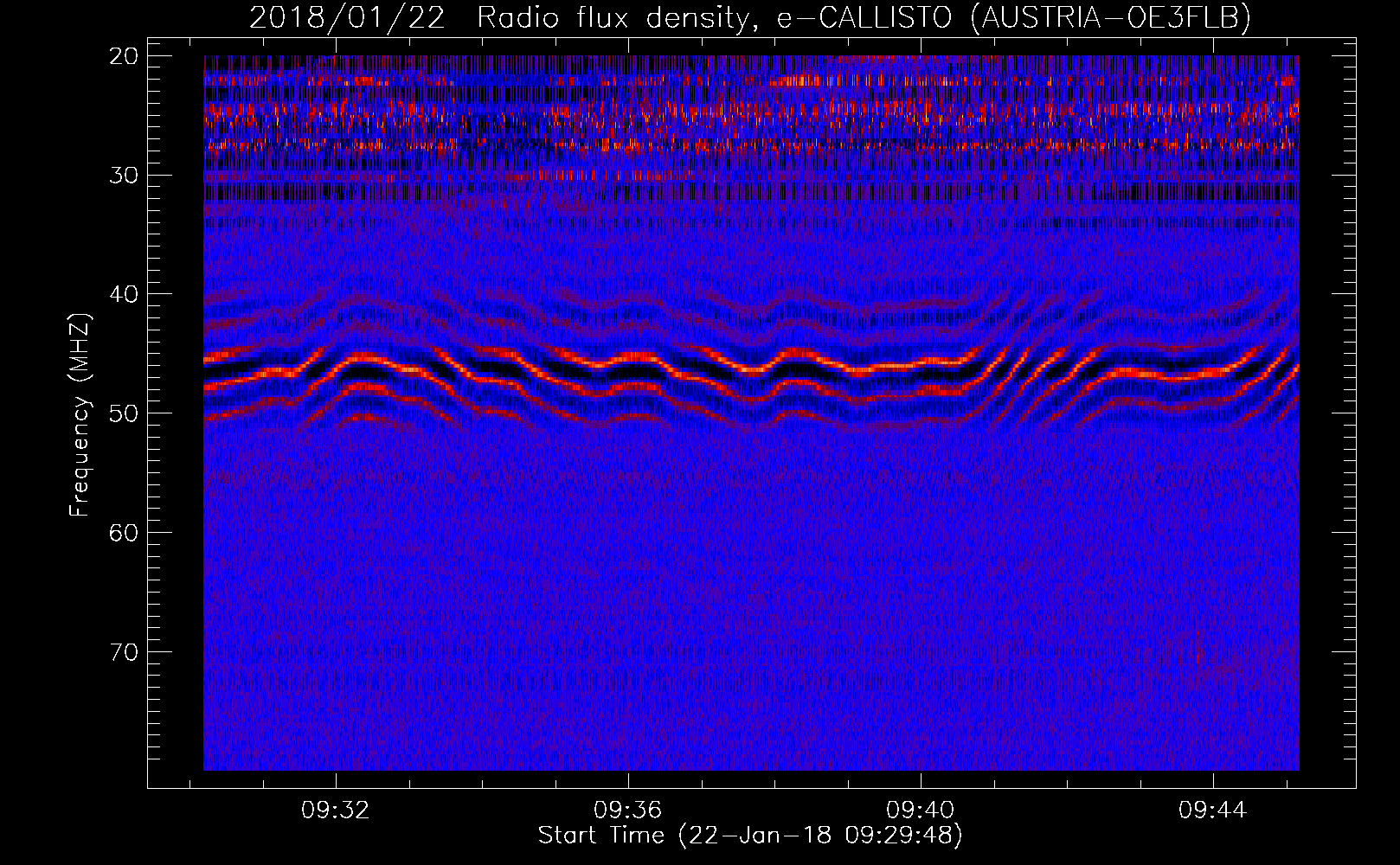Click the 09:40 time tick label
The height and width of the screenshot is (865, 1400).
pos(920,810)
